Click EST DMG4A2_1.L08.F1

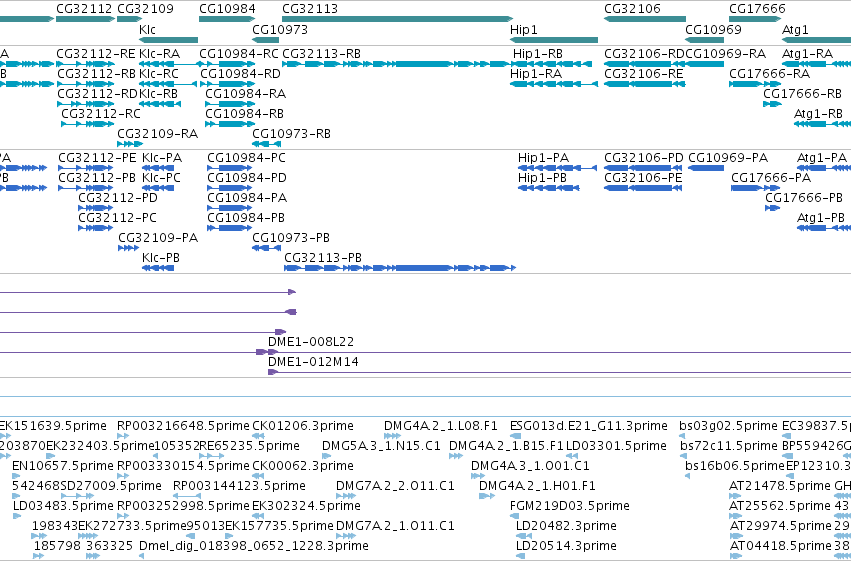(x=441, y=426)
